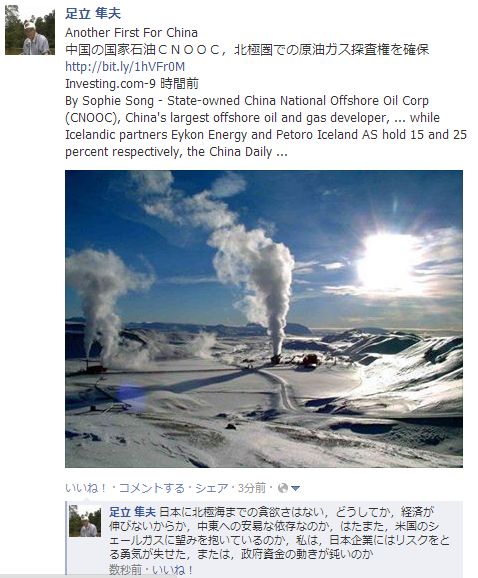Open the 数秒前 comment timestamp
Image resolution: width=478 pixels, height=578 pixels.
125,570
